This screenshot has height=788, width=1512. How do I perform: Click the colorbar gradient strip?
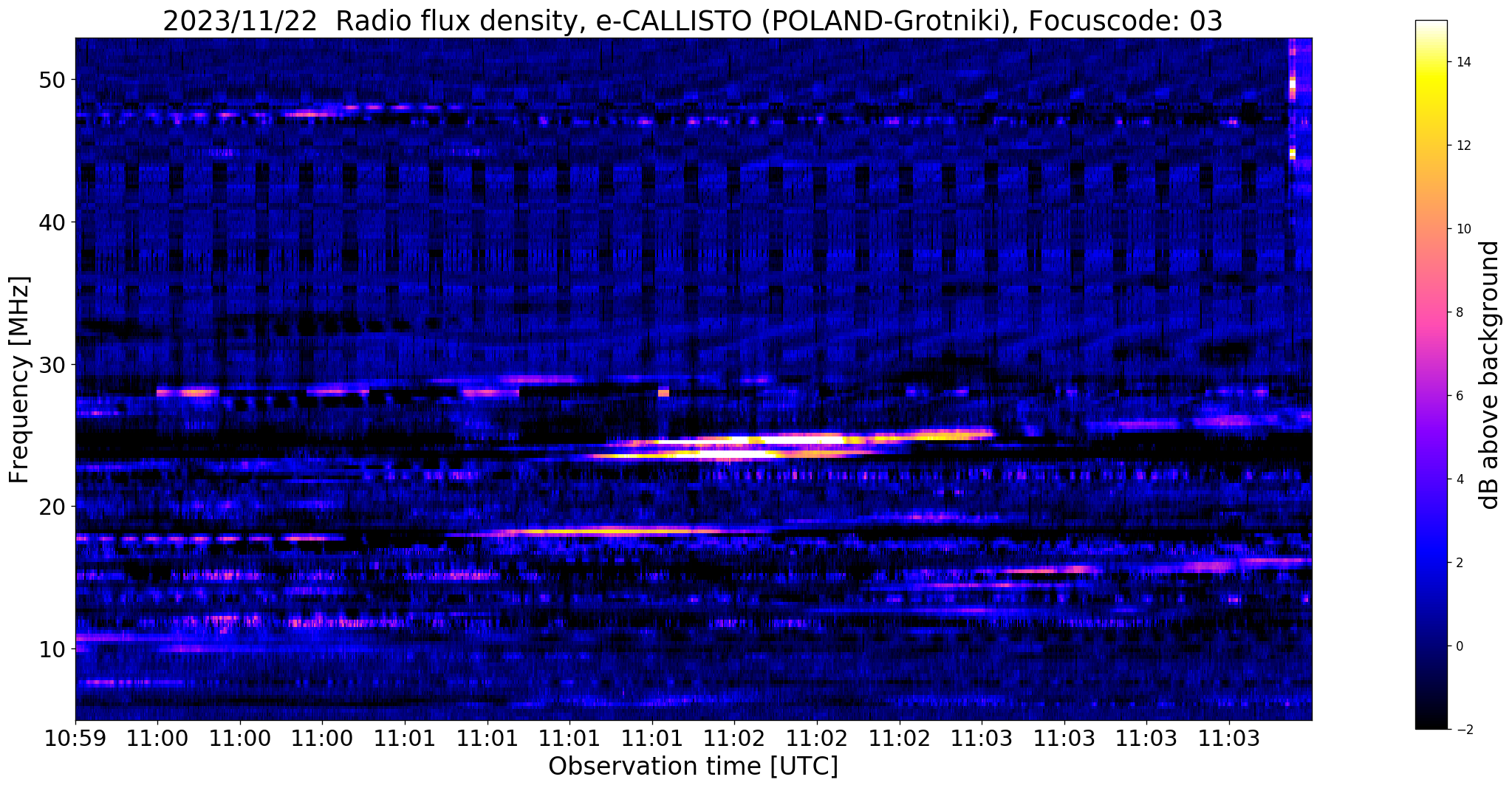[x=1431, y=374]
